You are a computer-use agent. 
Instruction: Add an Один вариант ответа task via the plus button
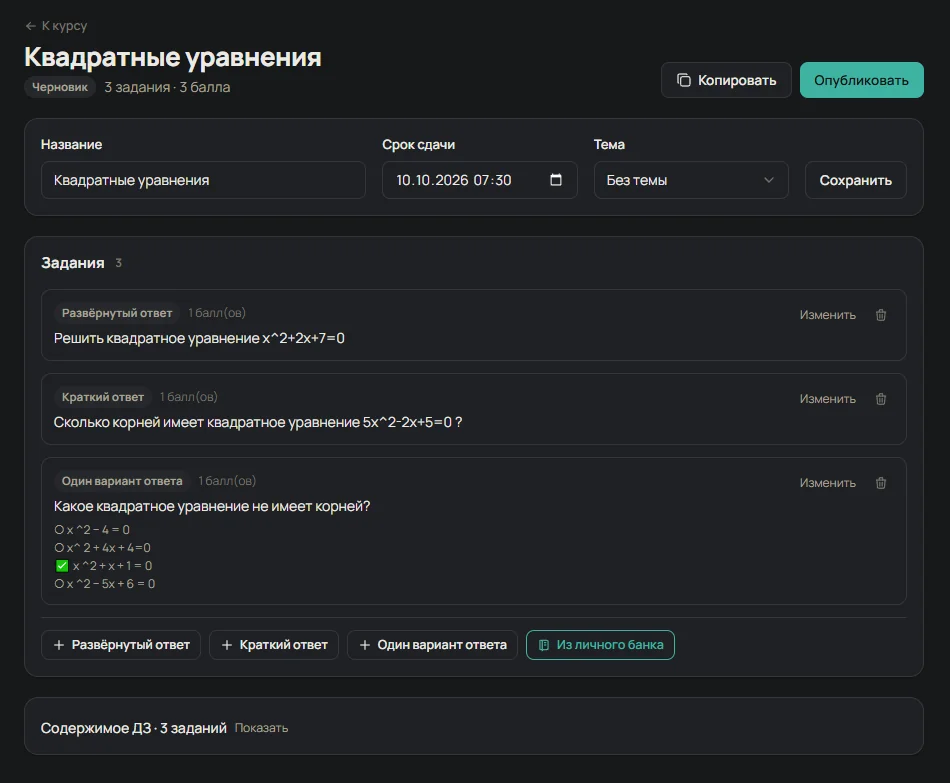point(432,645)
